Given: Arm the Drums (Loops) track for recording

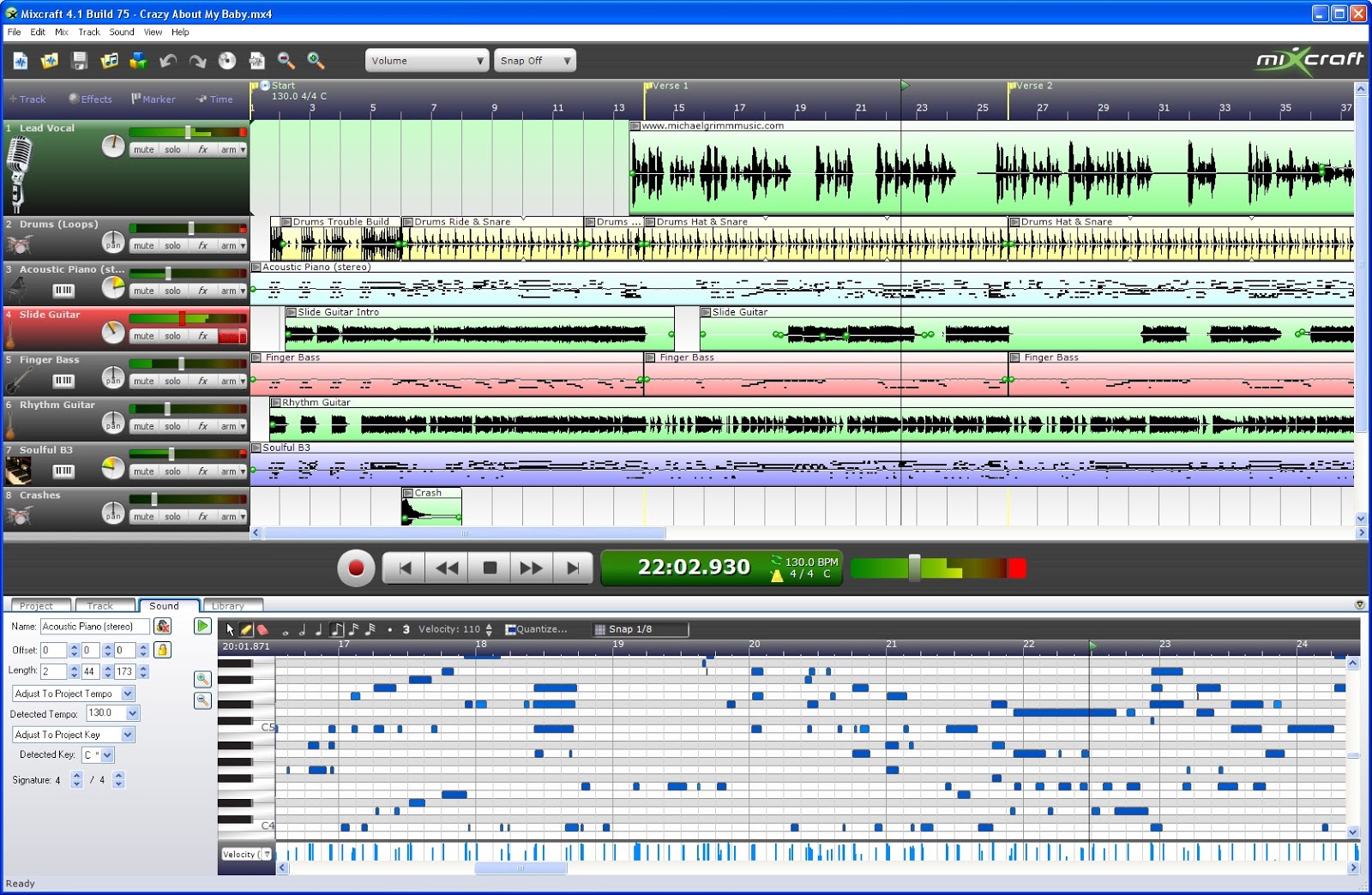Looking at the screenshot, I should pyautogui.click(x=227, y=245).
